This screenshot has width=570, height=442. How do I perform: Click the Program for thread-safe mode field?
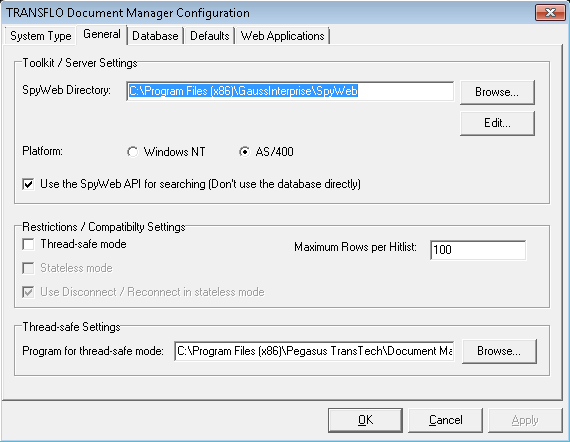(x=314, y=351)
